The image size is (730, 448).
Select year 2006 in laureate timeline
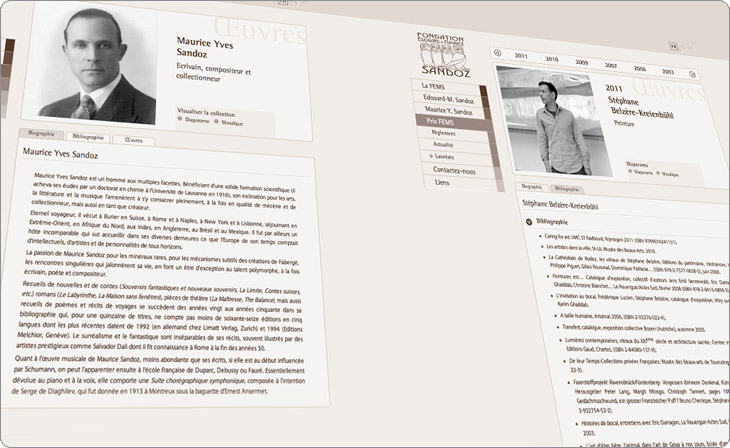click(x=640, y=68)
